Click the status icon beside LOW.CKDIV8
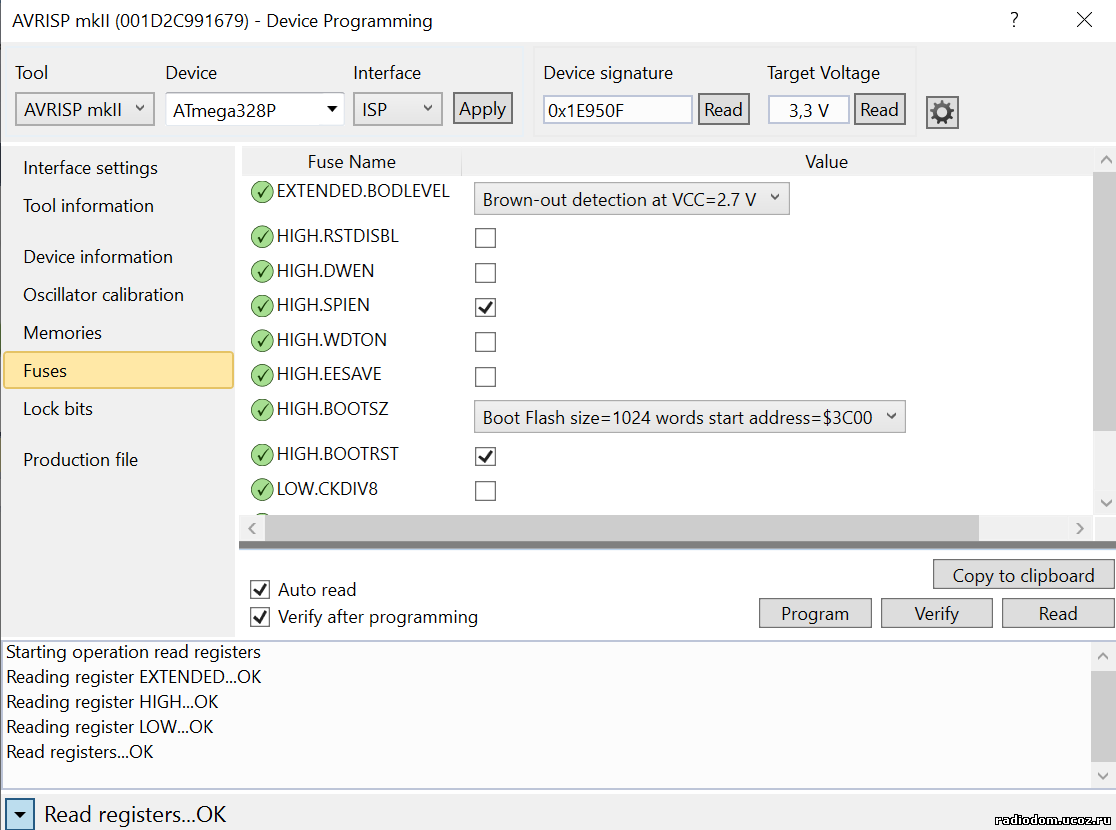 point(262,489)
